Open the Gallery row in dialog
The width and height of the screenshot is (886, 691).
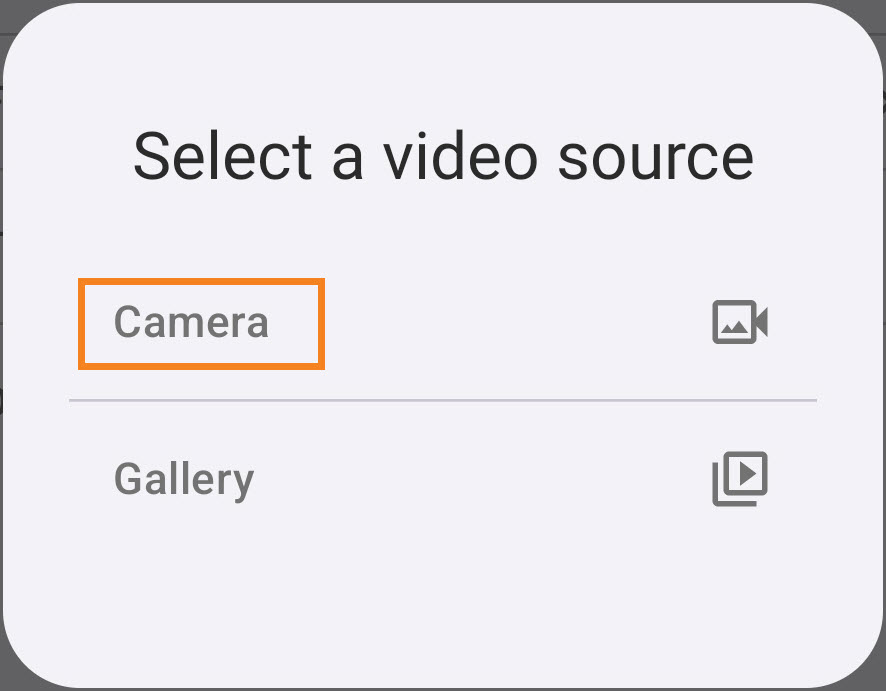coord(443,479)
